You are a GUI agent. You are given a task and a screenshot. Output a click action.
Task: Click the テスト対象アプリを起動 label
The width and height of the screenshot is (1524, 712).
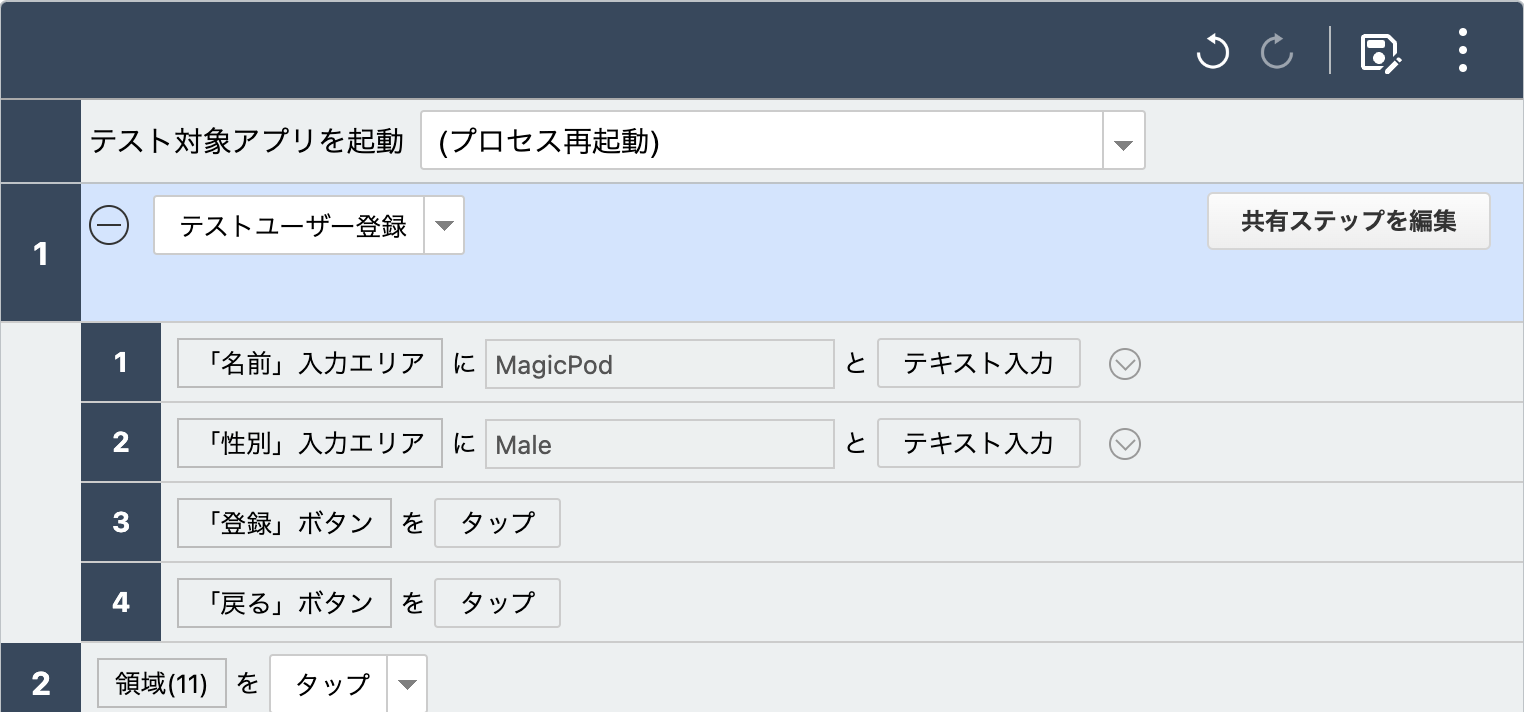[x=247, y=141]
